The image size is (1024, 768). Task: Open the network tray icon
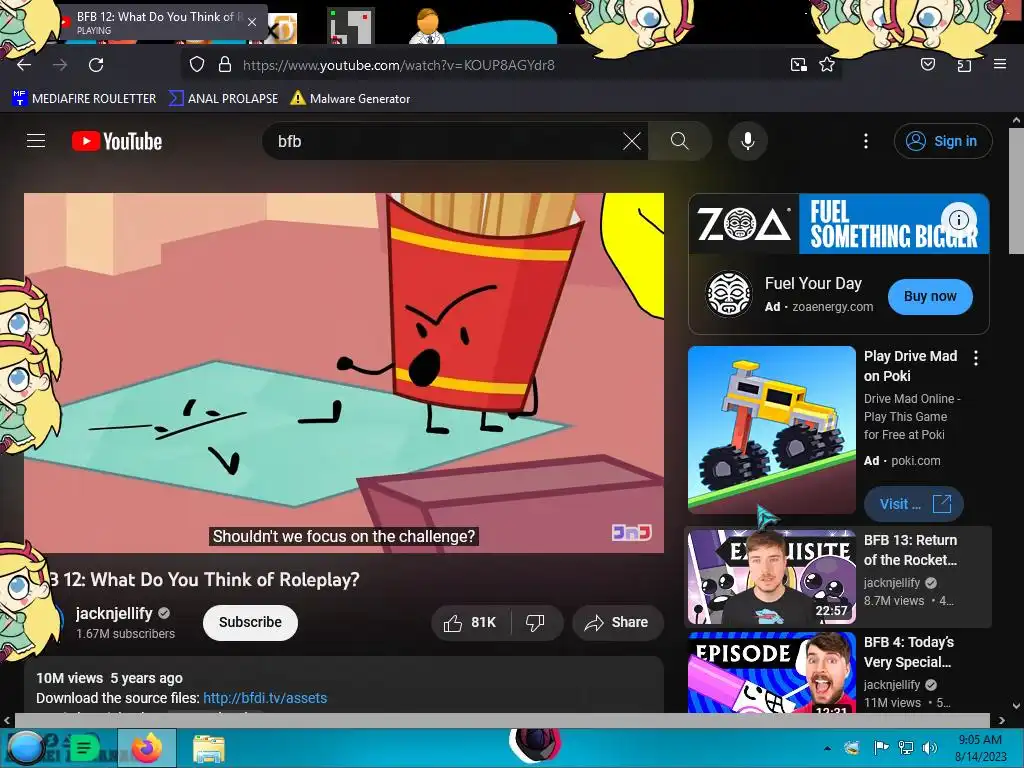906,748
